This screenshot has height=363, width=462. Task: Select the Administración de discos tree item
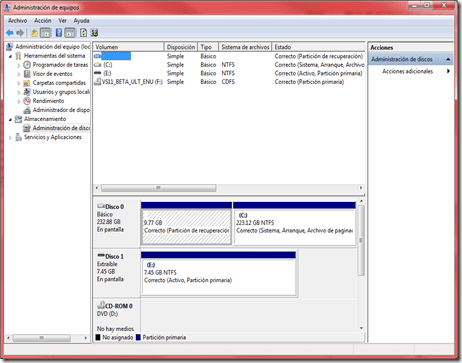(61, 128)
